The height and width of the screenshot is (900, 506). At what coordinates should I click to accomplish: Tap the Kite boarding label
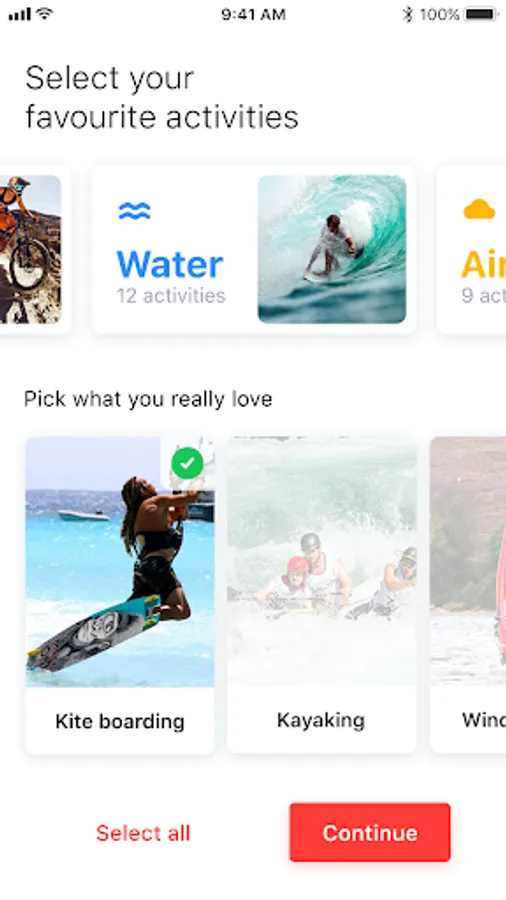120,721
